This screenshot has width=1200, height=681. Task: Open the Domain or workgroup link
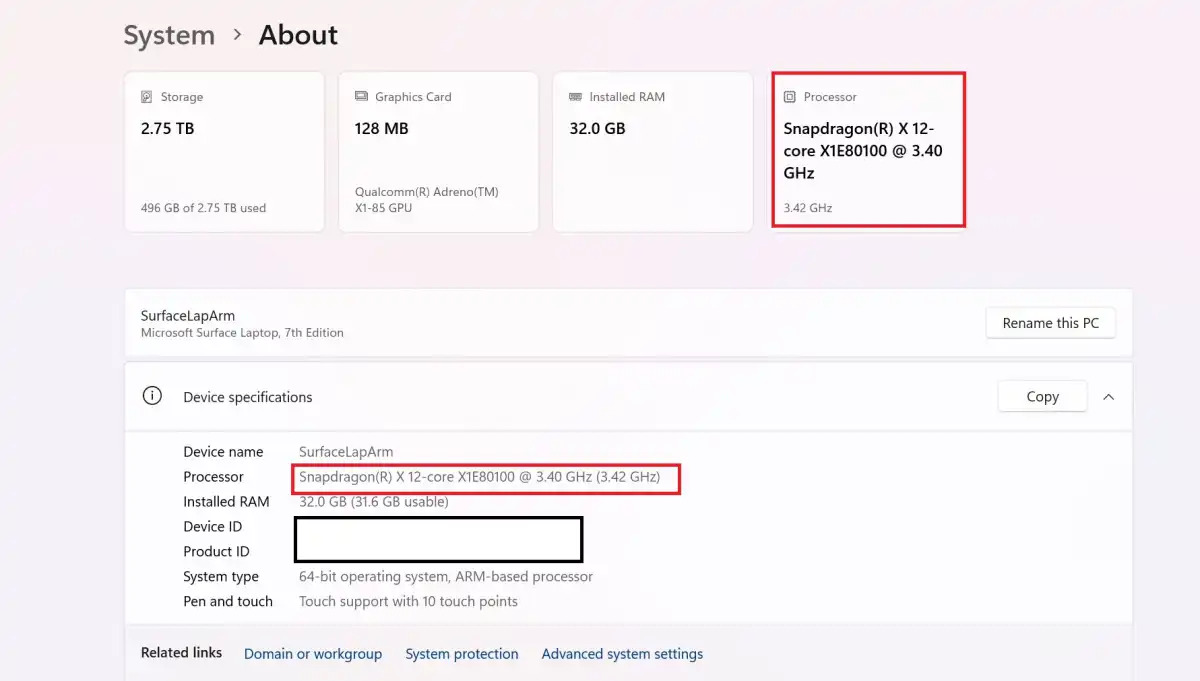[313, 654]
